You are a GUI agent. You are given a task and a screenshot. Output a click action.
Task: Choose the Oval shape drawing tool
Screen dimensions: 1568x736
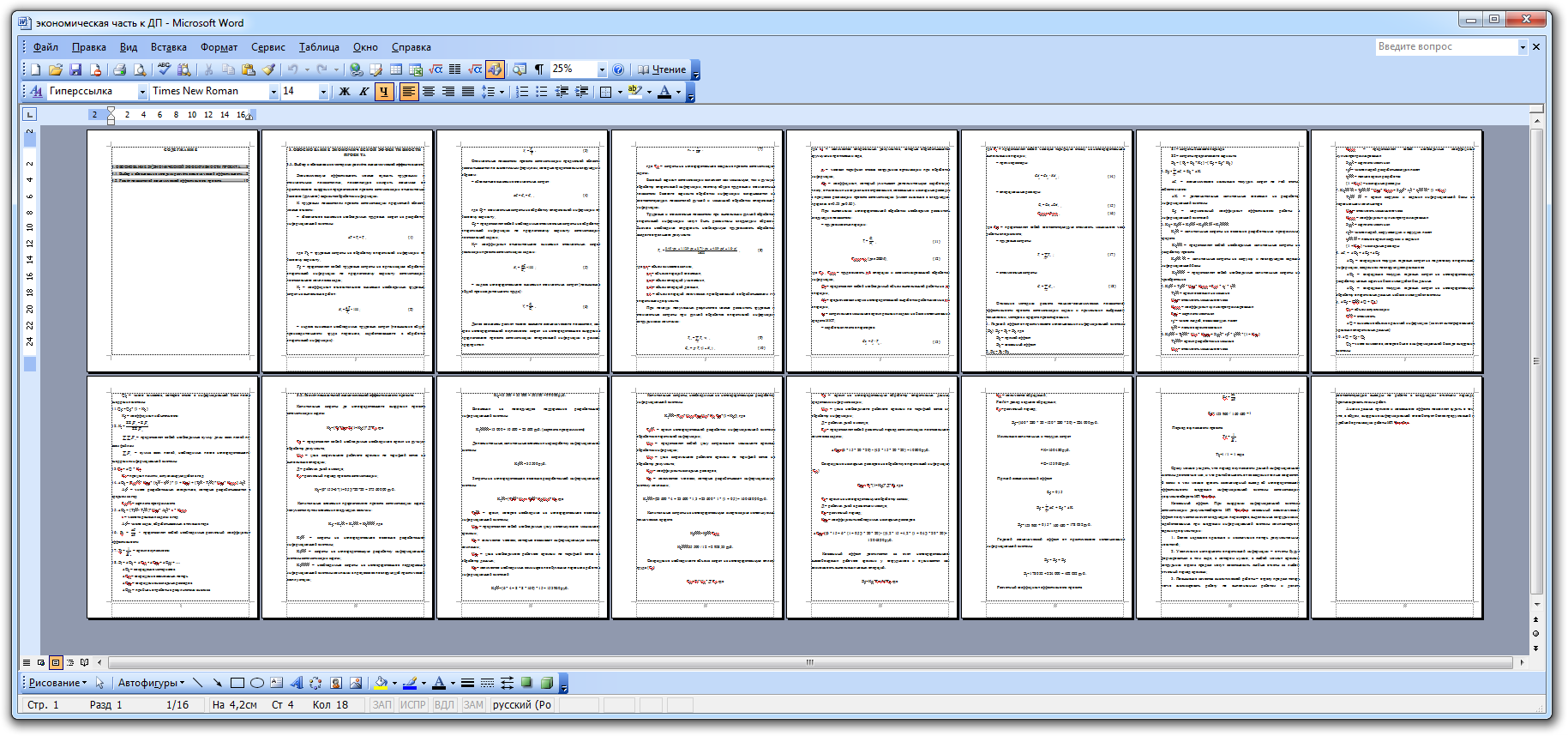click(256, 683)
